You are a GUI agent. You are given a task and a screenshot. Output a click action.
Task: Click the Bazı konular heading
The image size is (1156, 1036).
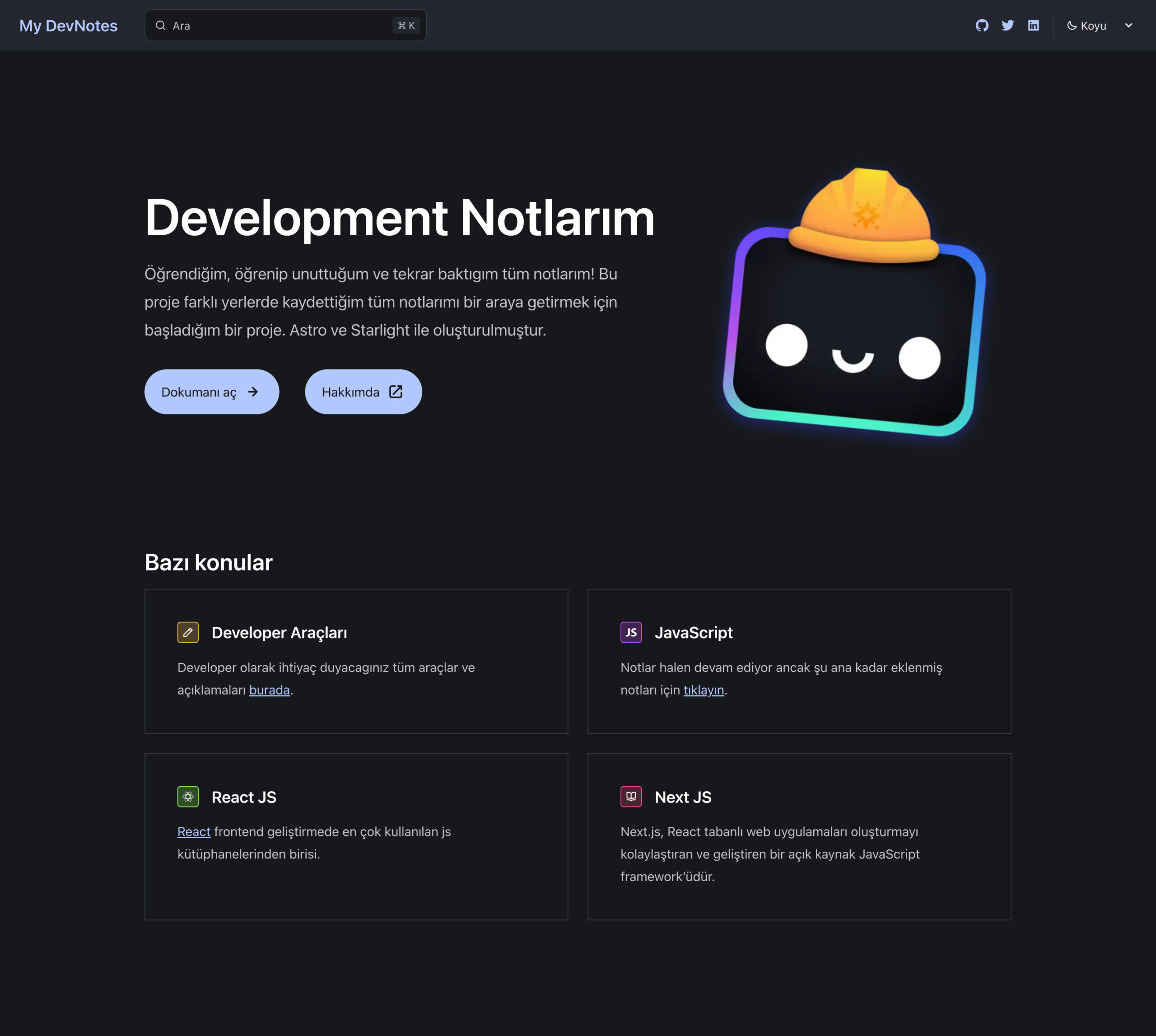pos(208,562)
